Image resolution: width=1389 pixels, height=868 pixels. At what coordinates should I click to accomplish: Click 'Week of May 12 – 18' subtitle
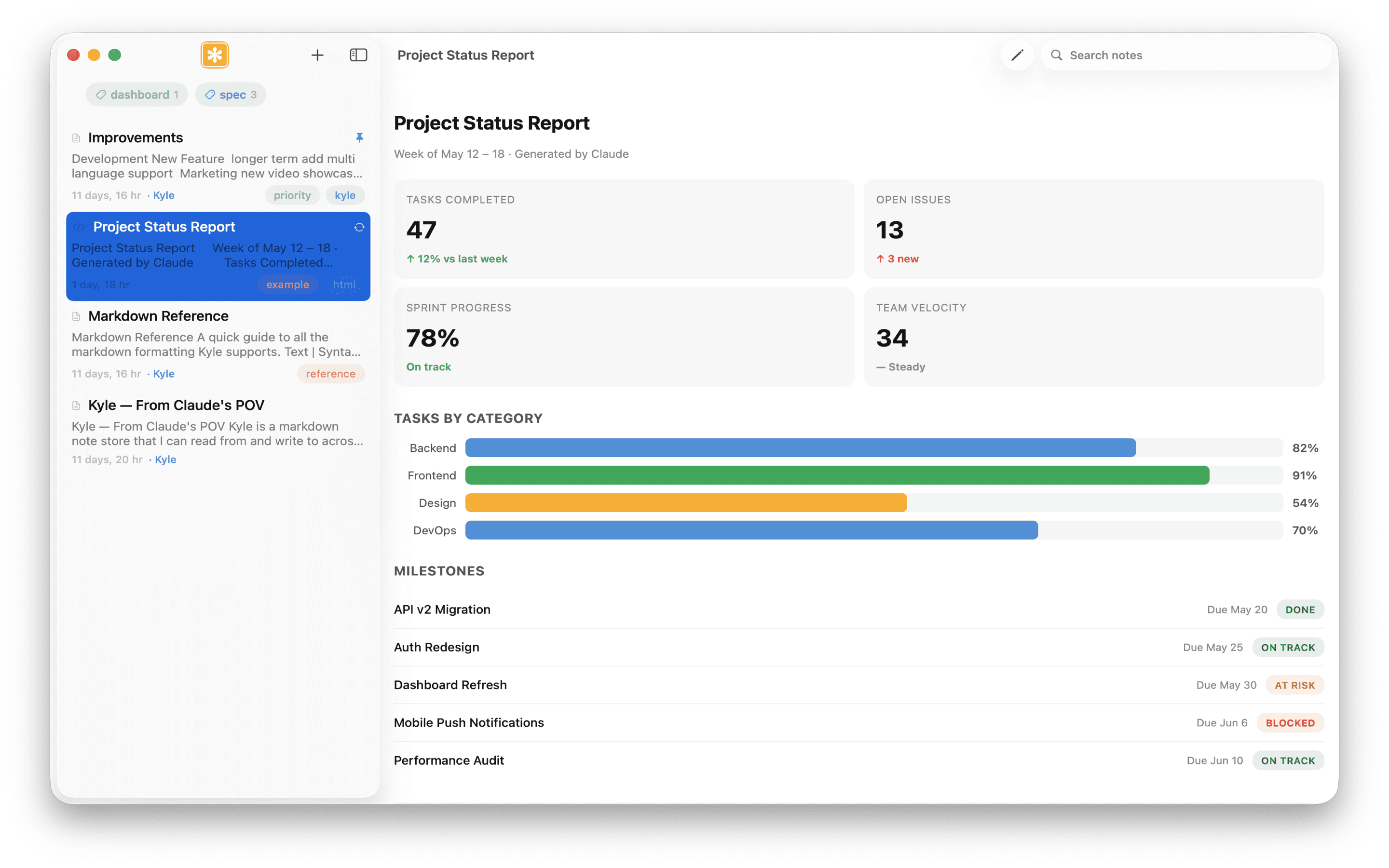point(449,154)
